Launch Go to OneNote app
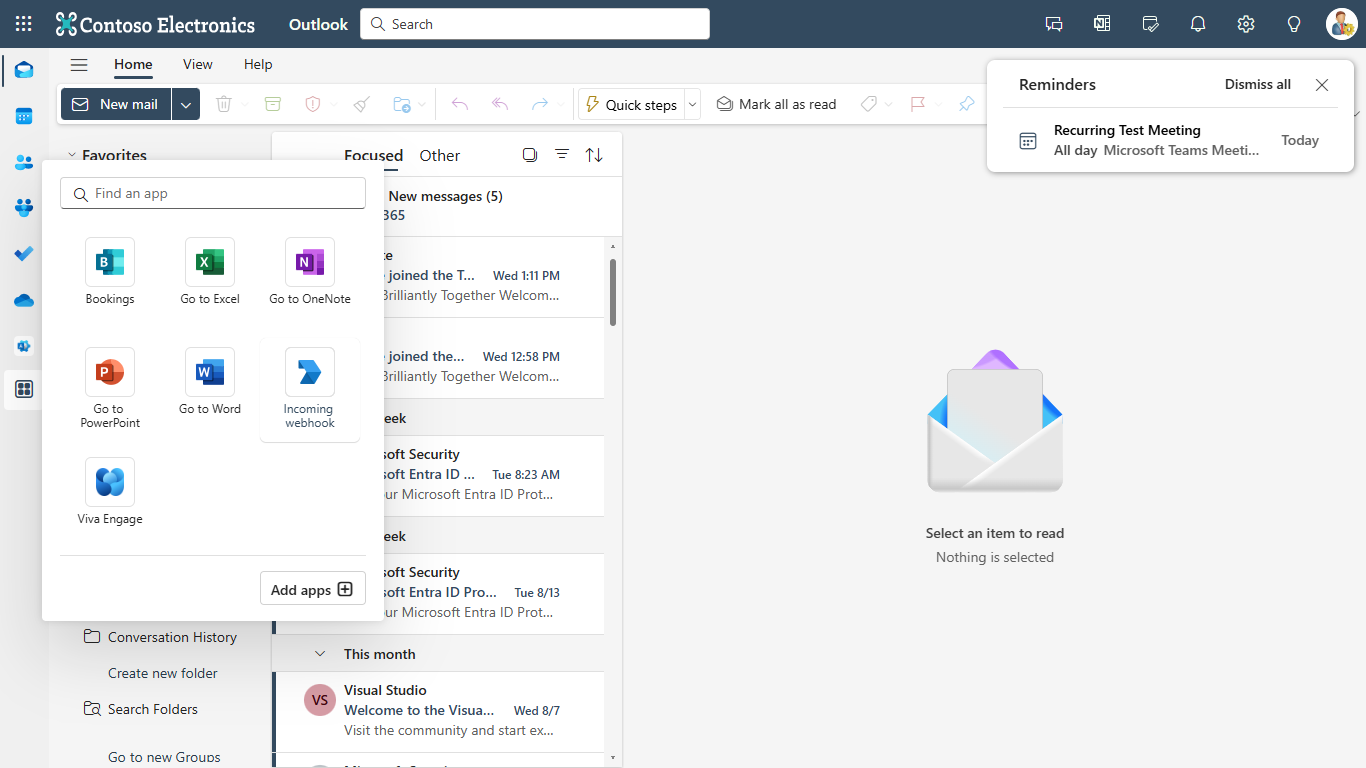Screen dimensions: 1366x768 click(x=310, y=271)
